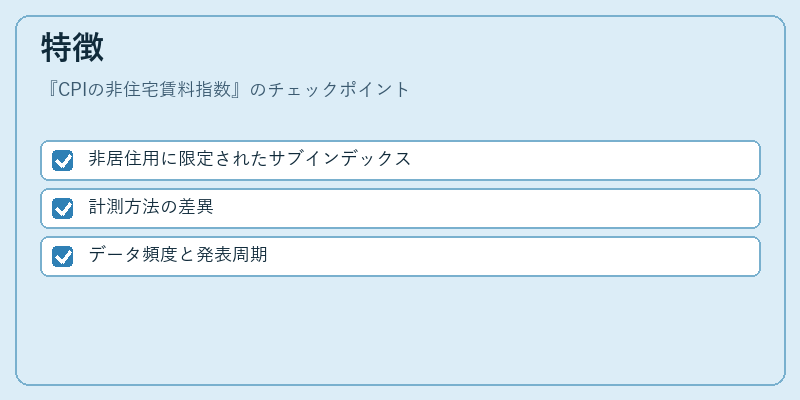The image size is (800, 400).
Task: Click the checkmark icon next to データ頻度と発表周期
Action: coord(63,256)
